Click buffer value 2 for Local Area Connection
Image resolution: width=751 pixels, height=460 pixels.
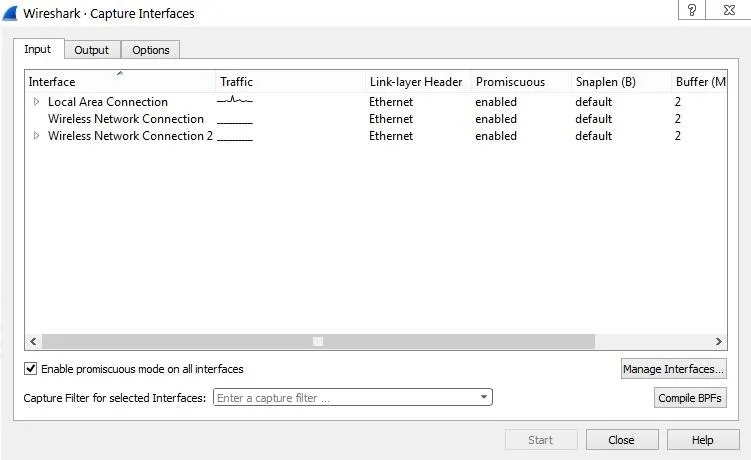[x=678, y=102]
